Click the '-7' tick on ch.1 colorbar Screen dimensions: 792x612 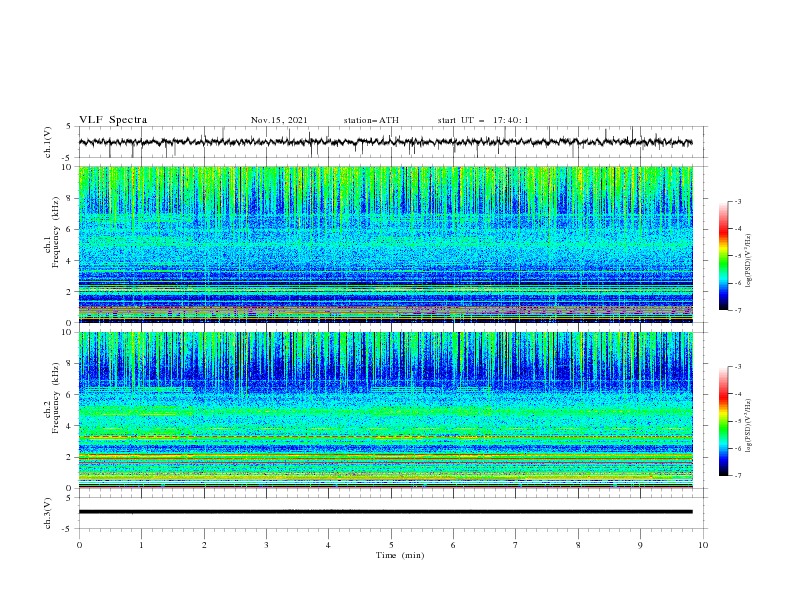(737, 310)
